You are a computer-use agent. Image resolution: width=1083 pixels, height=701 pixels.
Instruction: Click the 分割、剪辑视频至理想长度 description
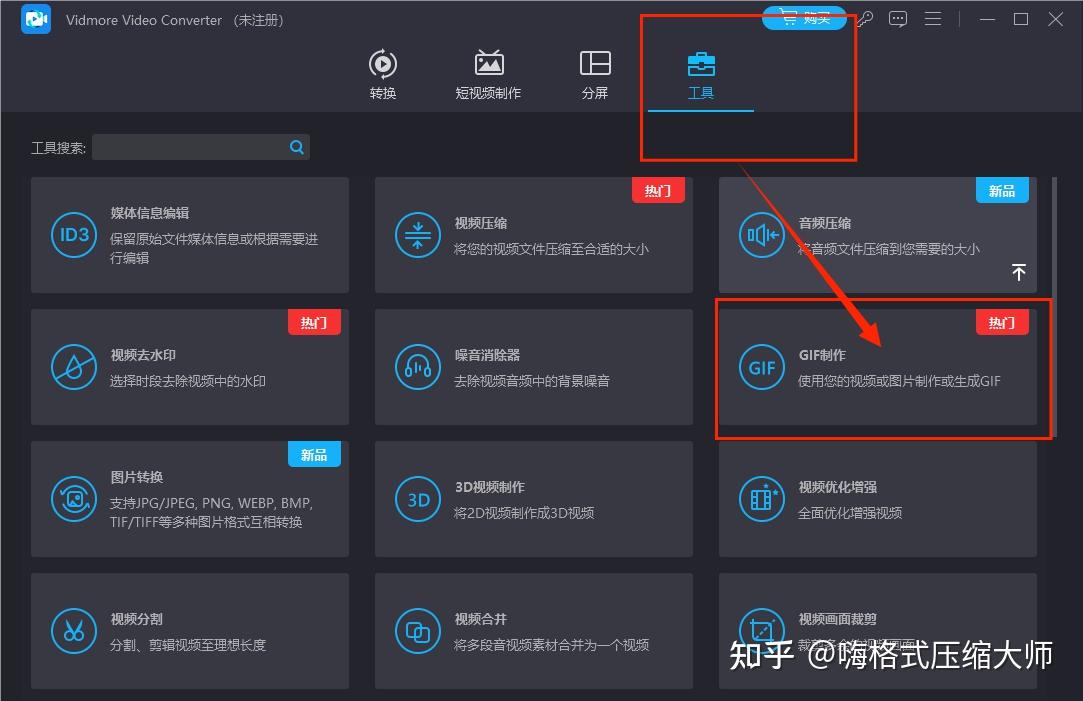[x=188, y=645]
